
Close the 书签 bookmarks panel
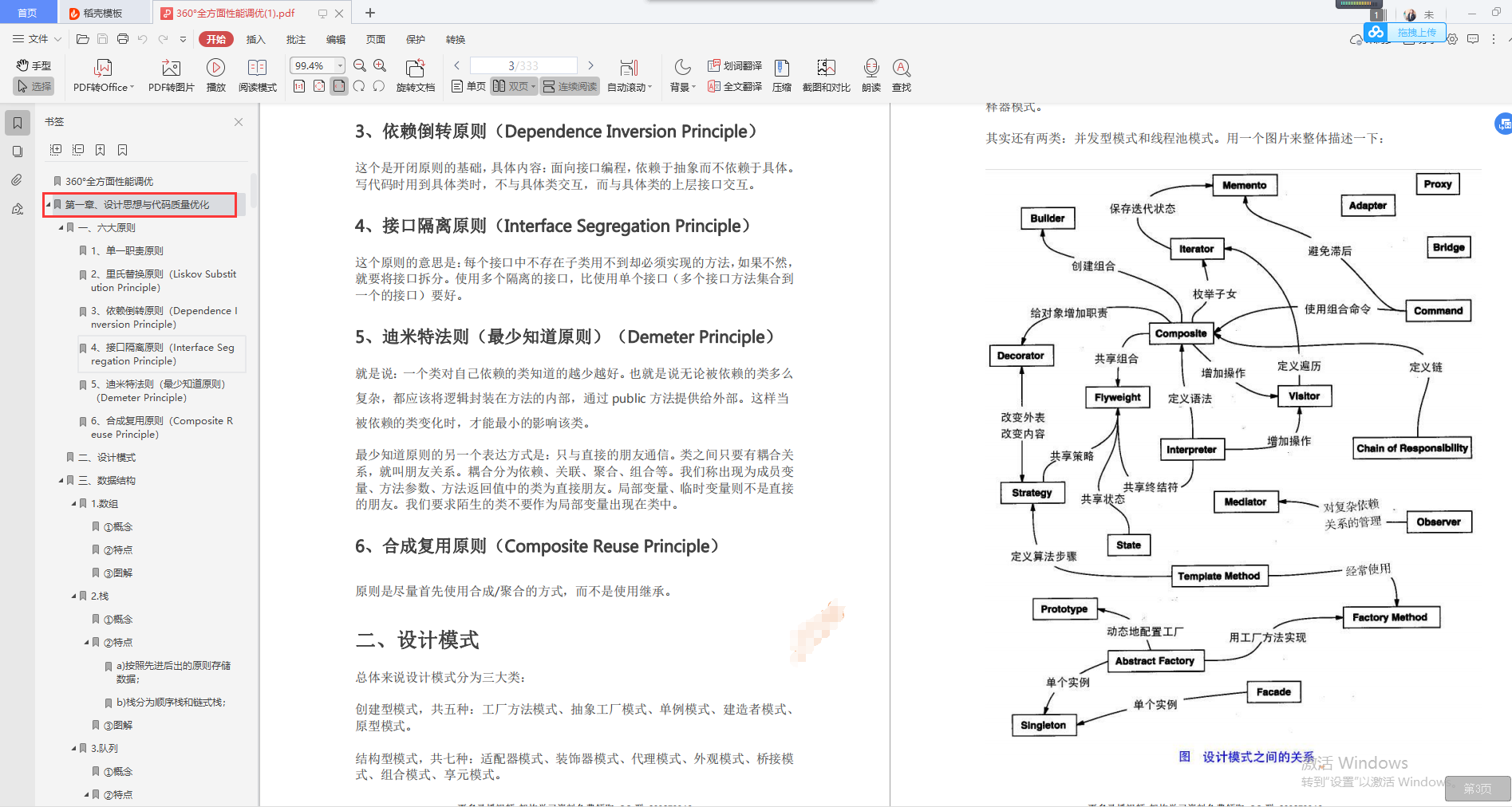pos(239,122)
